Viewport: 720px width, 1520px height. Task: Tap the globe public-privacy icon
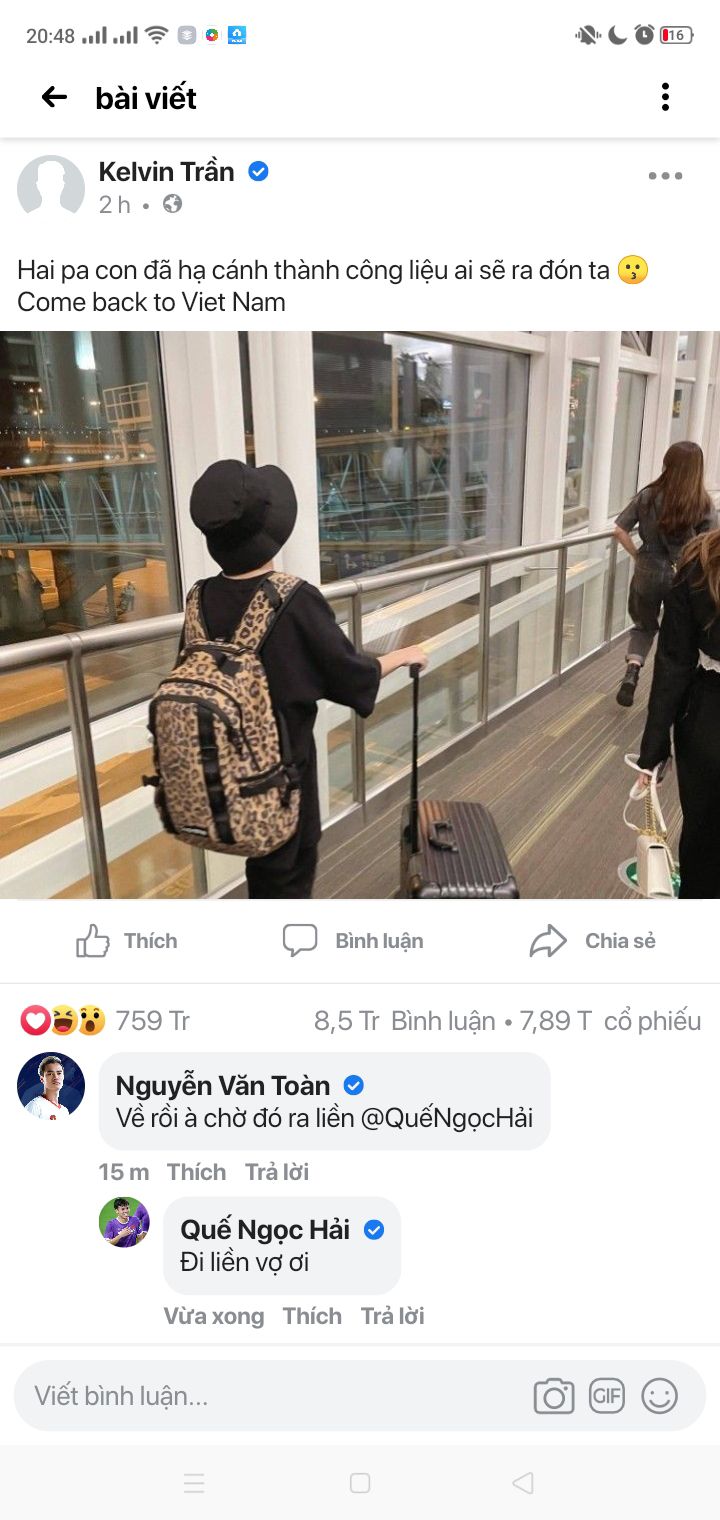pos(172,204)
